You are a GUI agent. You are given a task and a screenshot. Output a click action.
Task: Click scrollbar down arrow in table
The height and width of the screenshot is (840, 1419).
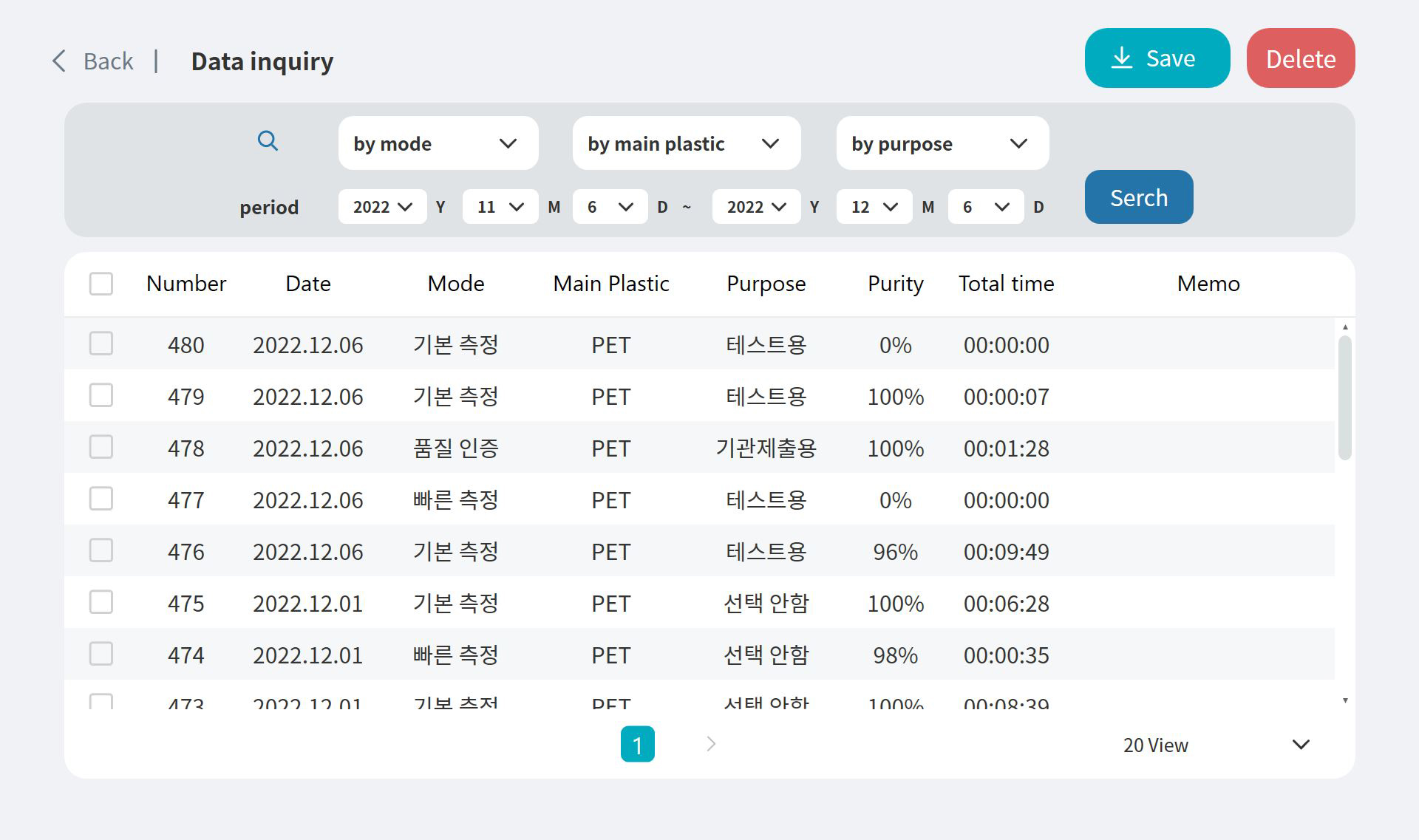(x=1345, y=700)
